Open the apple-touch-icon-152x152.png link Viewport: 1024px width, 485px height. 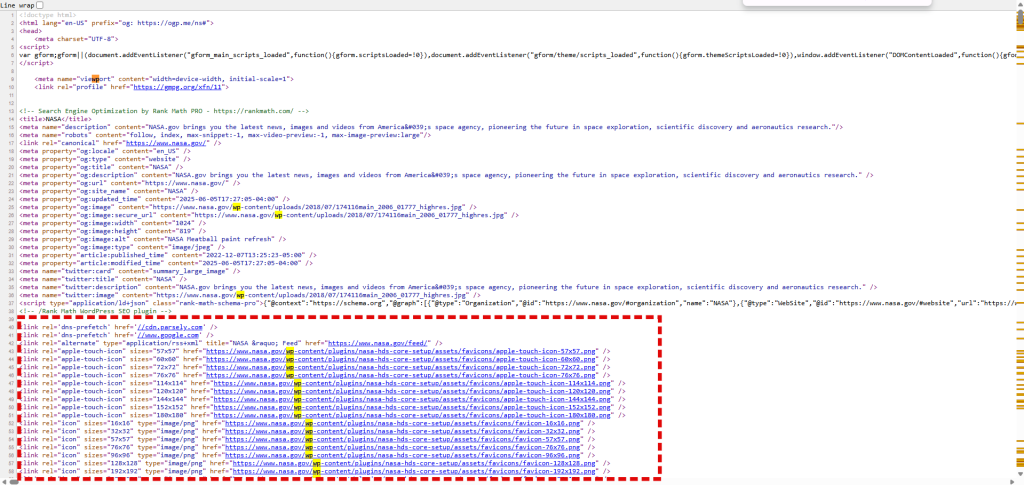414,407
